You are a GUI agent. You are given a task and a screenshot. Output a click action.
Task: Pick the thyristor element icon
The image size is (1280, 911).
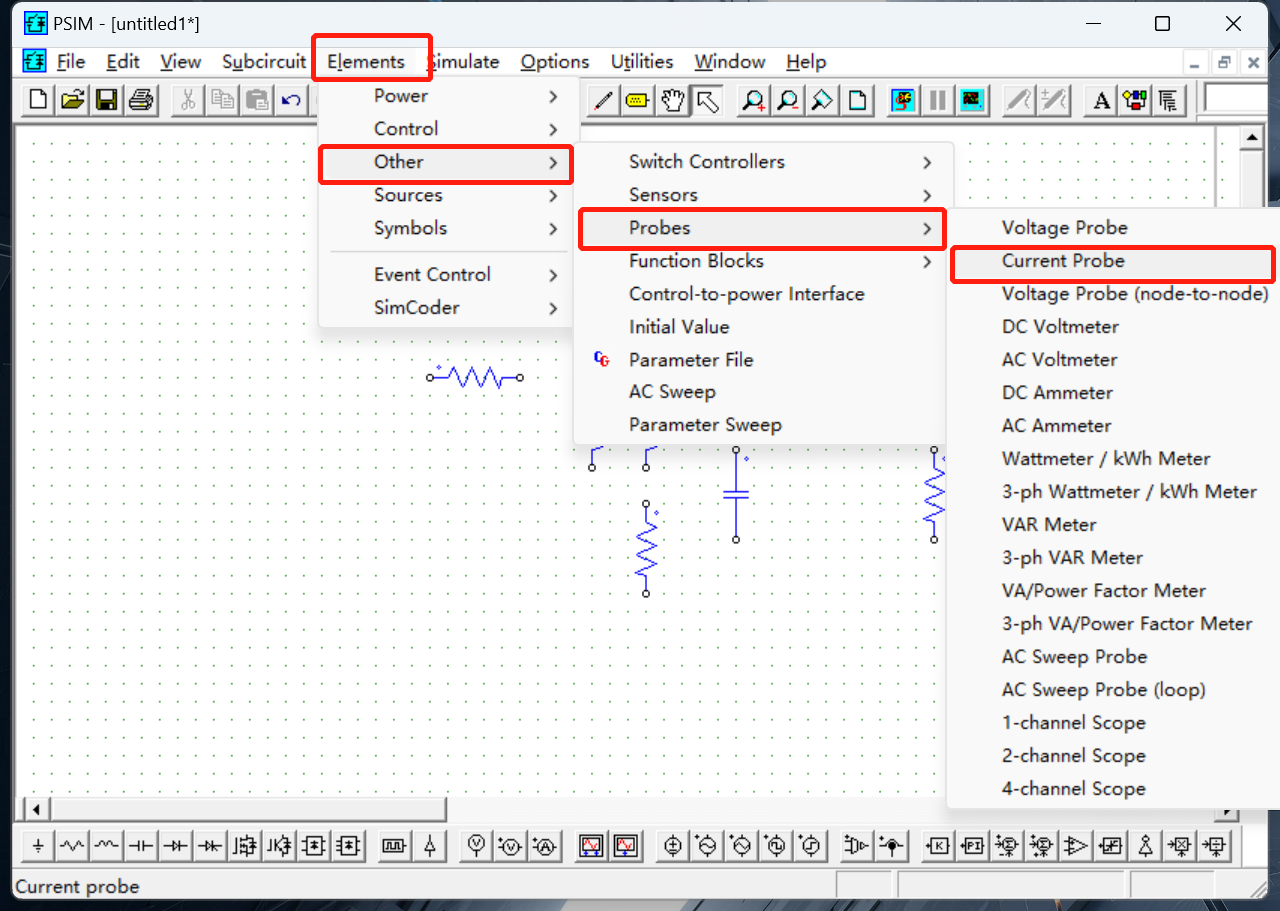pos(209,846)
